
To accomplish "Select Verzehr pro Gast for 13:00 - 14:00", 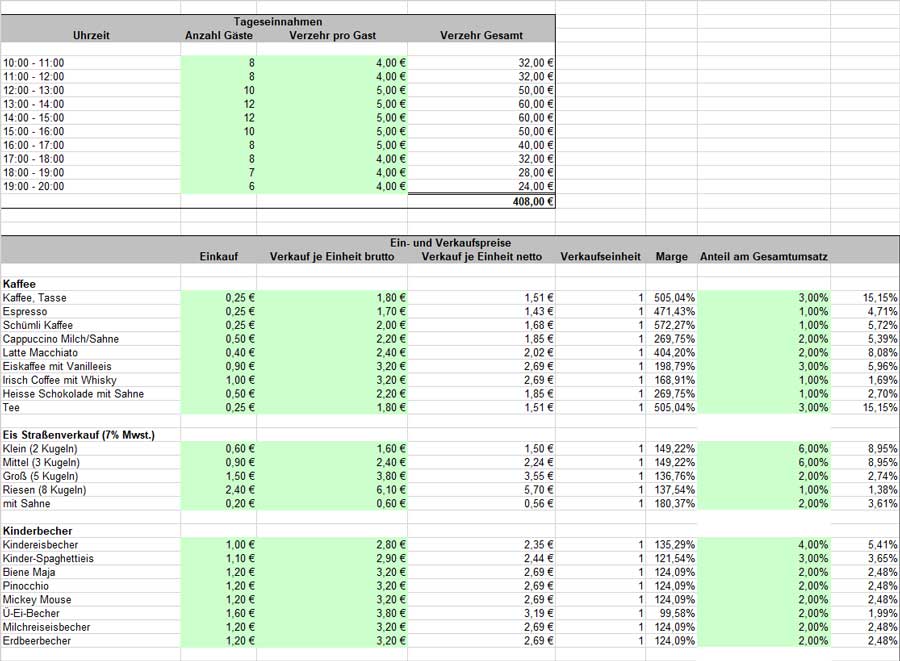I will click(332, 104).
